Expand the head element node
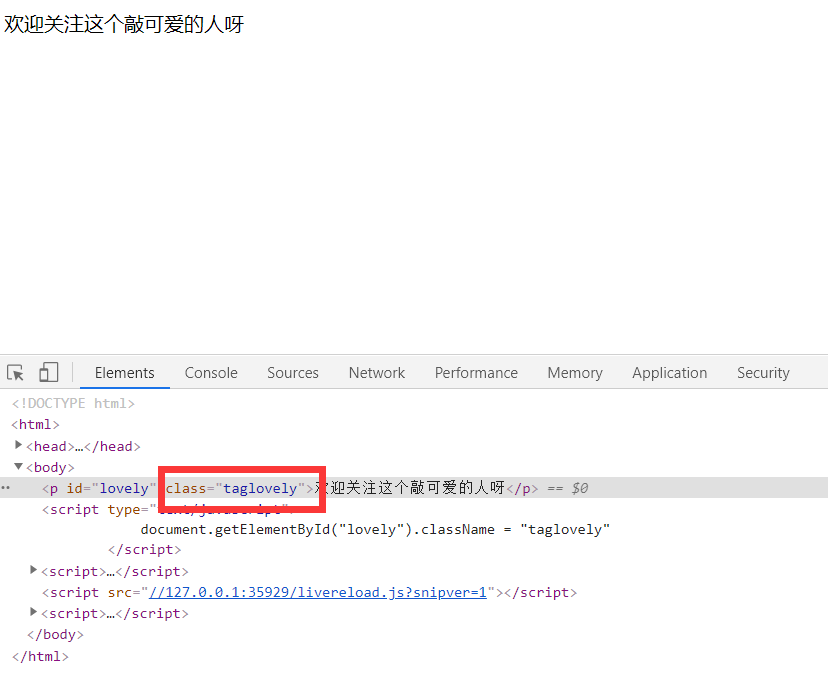This screenshot has height=674, width=828. [18, 445]
